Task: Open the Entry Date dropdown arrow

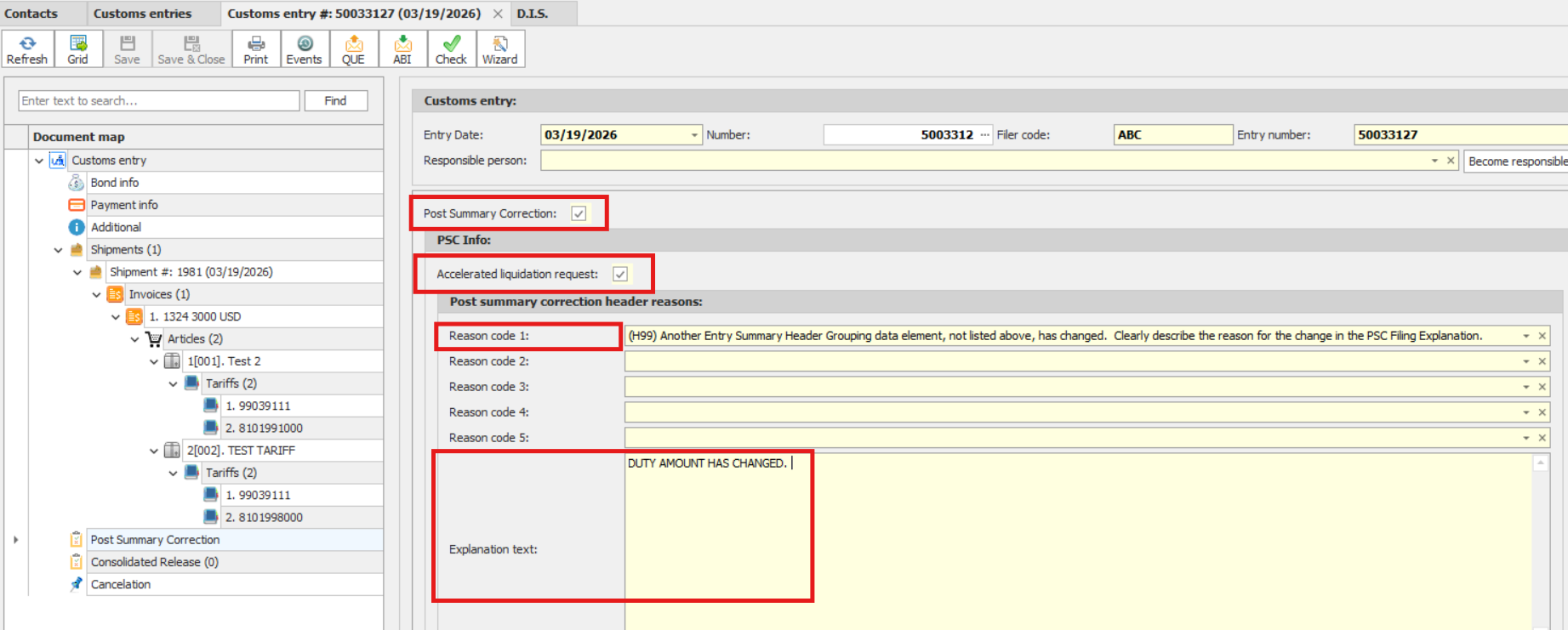Action: (694, 135)
